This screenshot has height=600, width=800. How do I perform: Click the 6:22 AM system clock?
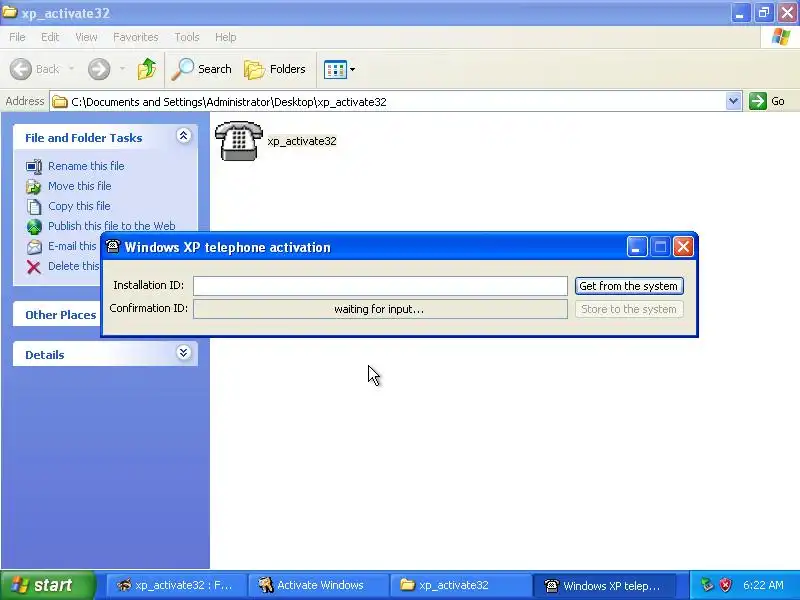[763, 585]
